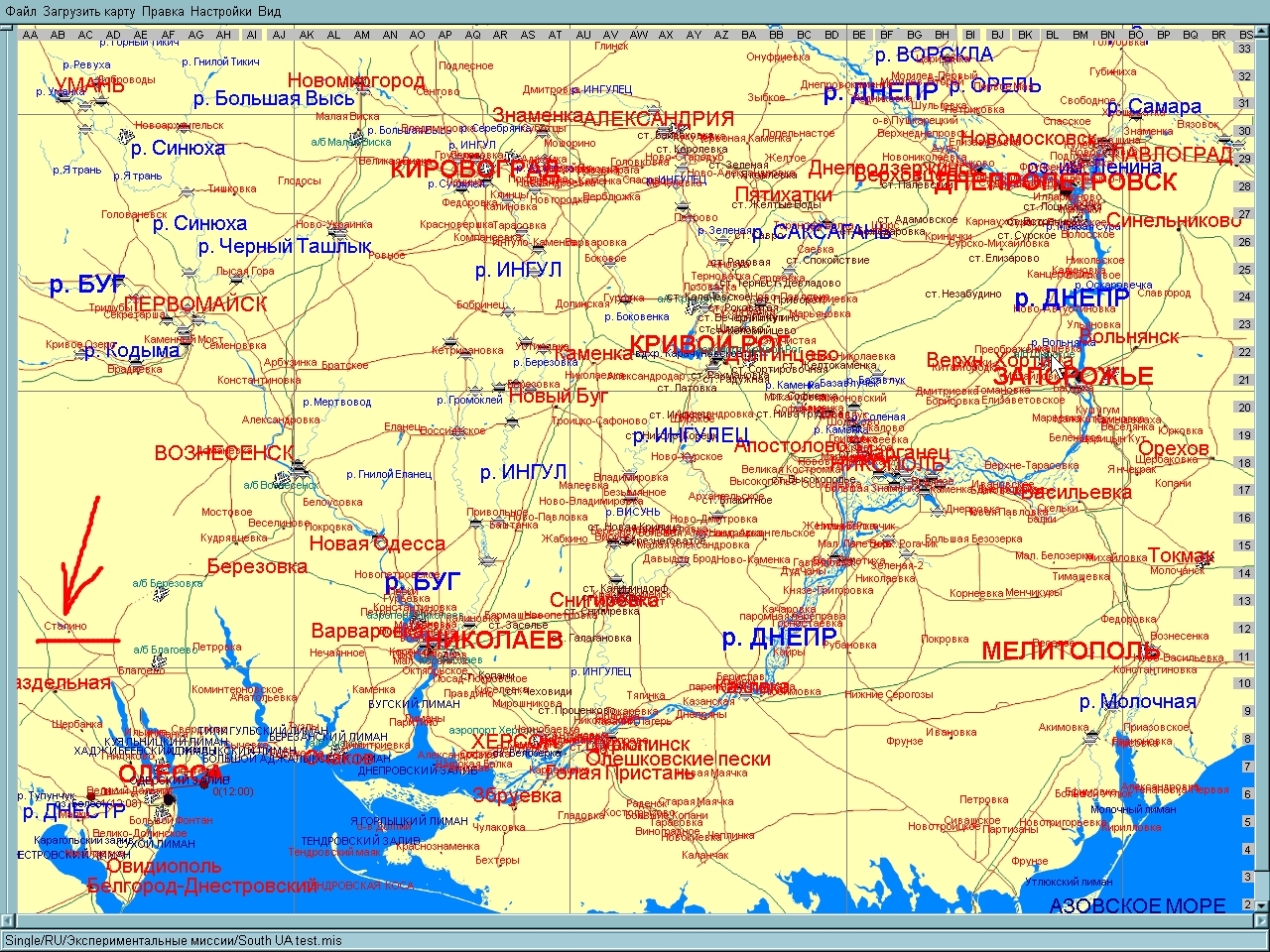Select the а/б Березовка airfield icon
Screen dimensions: 1270x952
(x=162, y=593)
